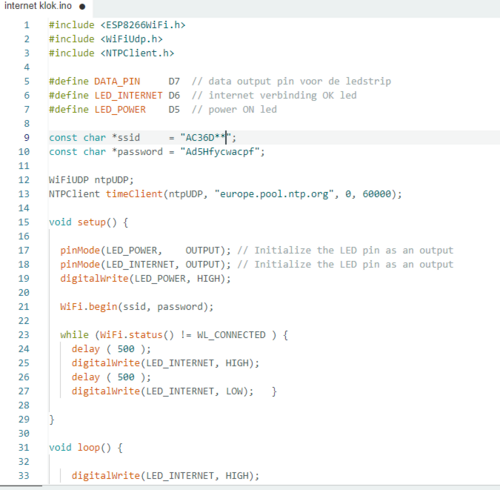Click the "europe.pool.ntp.org" server string

274,194
